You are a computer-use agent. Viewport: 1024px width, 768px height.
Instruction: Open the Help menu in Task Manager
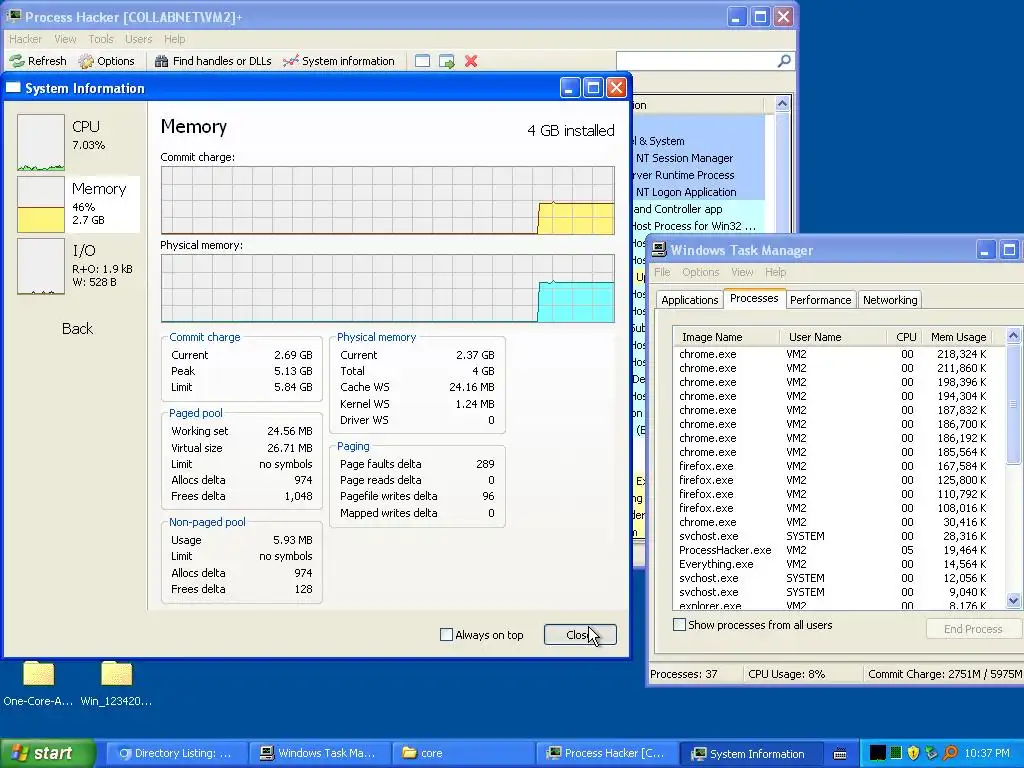point(775,272)
